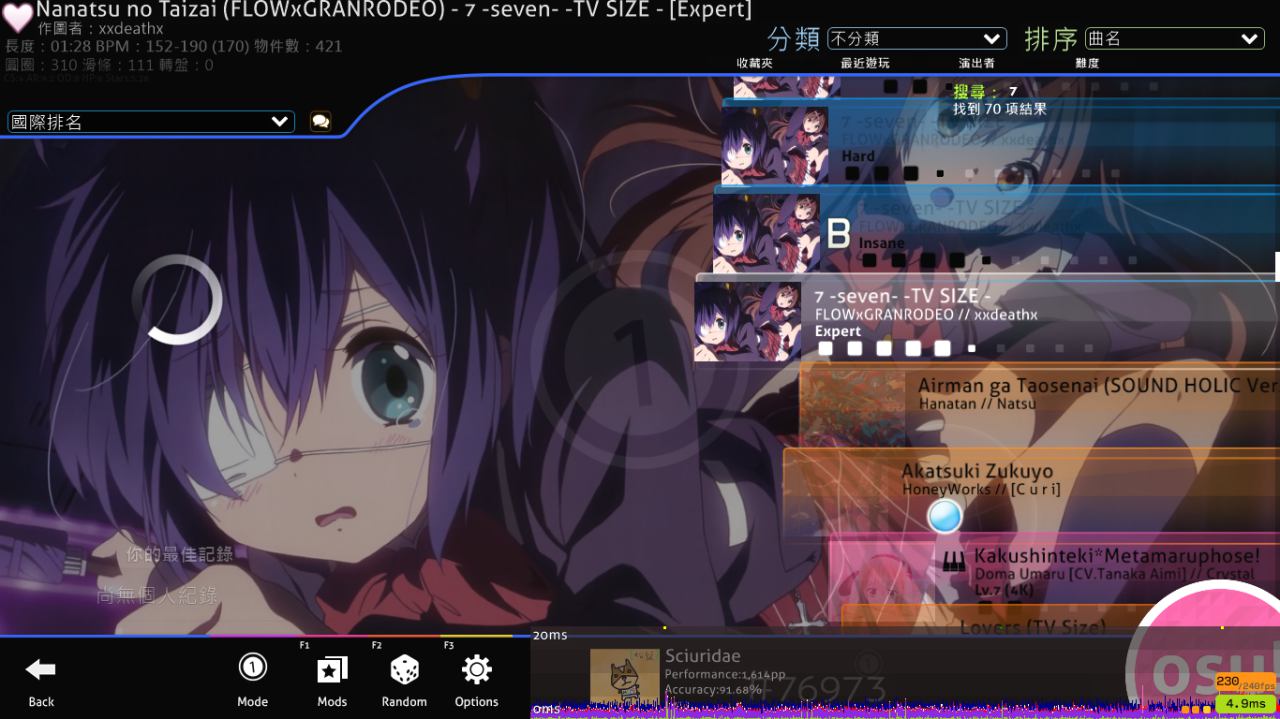Screen dimensions: 1280x719
Task: Click Sciuridae user avatar
Action: point(624,675)
